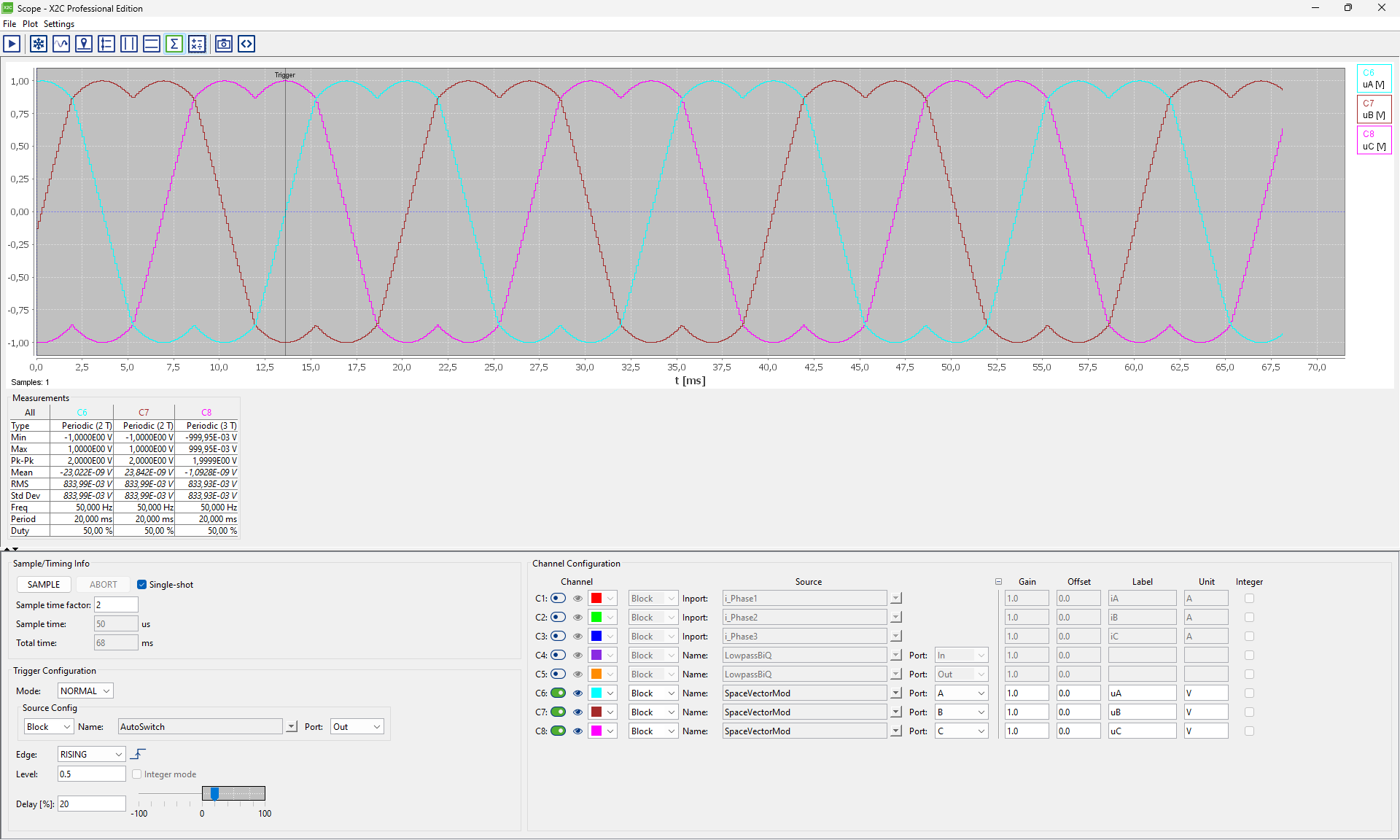Image resolution: width=1400 pixels, height=840 pixels.
Task: Click the play (start sampling) toolbar icon
Action: click(12, 44)
